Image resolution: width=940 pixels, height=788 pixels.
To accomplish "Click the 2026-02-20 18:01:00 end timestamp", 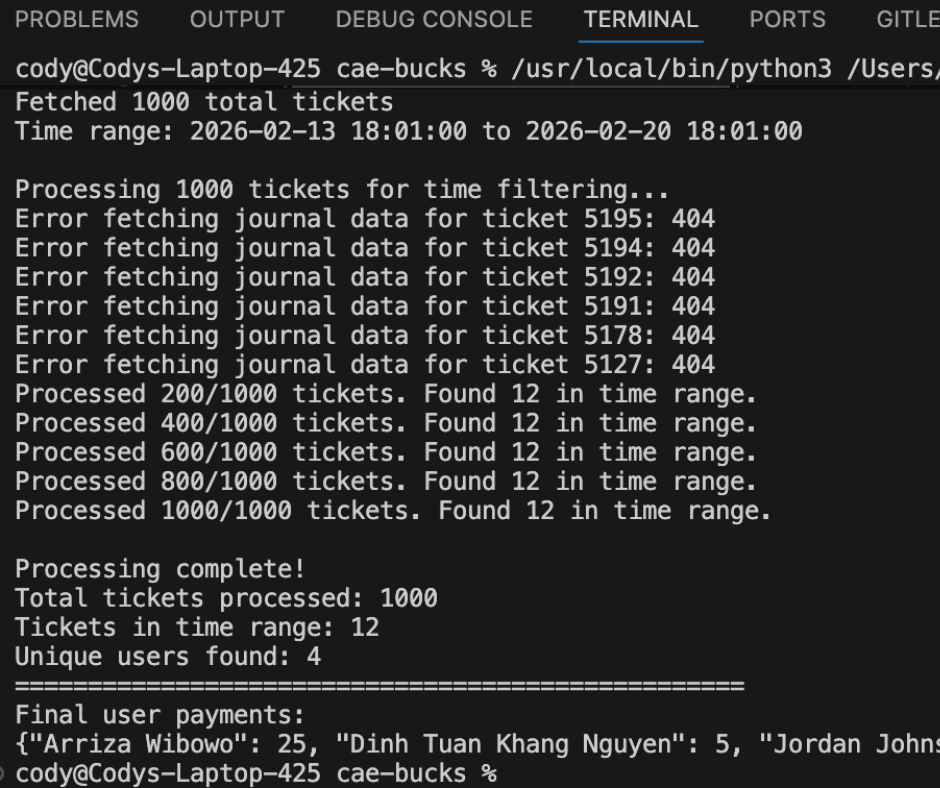I will 664,131.
